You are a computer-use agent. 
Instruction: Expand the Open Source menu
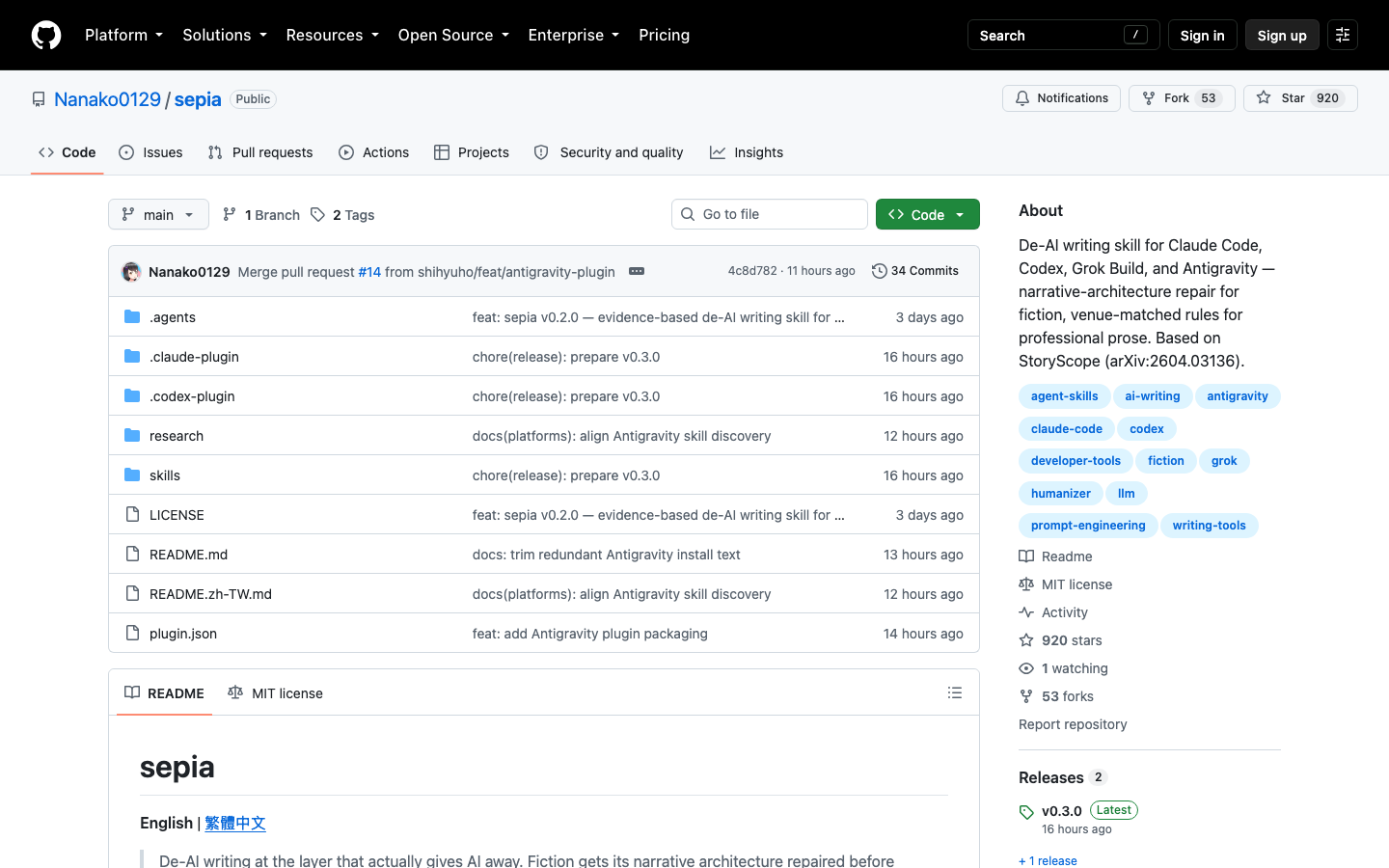453,35
